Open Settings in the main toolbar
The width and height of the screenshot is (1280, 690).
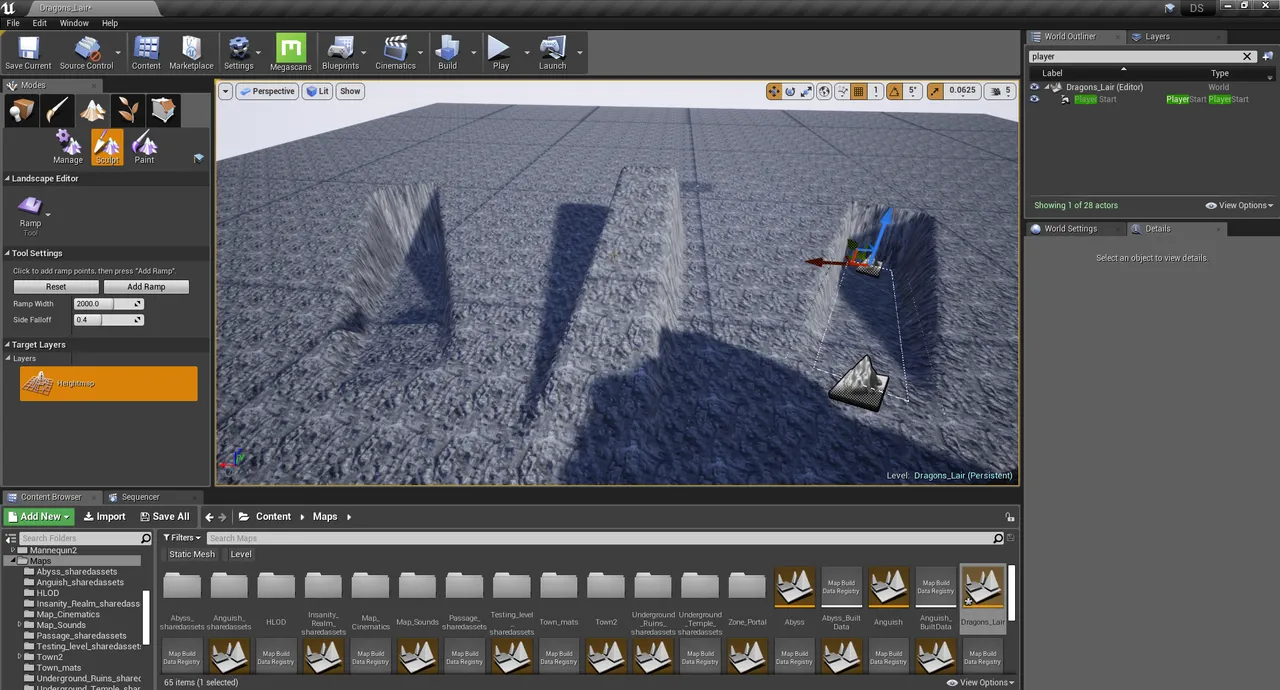pos(238,53)
